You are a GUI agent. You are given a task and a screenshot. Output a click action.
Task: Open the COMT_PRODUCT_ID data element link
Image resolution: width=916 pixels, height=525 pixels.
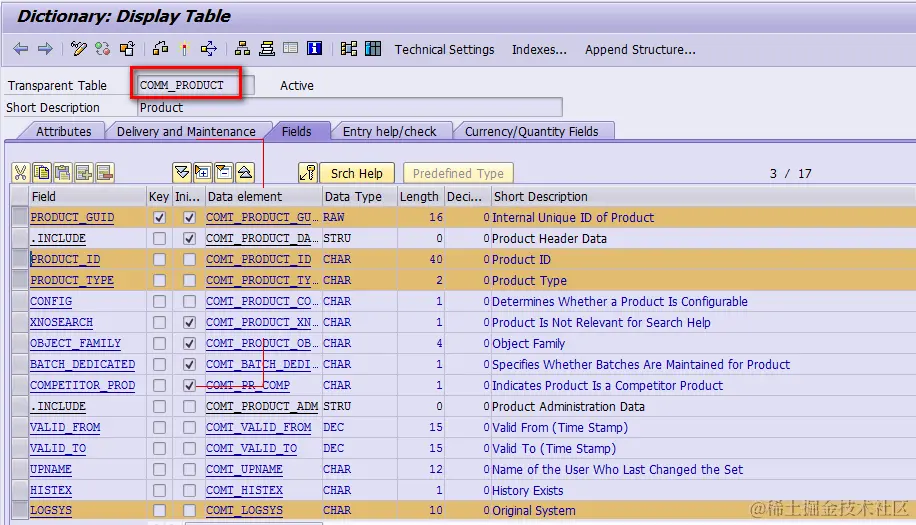[258, 259]
